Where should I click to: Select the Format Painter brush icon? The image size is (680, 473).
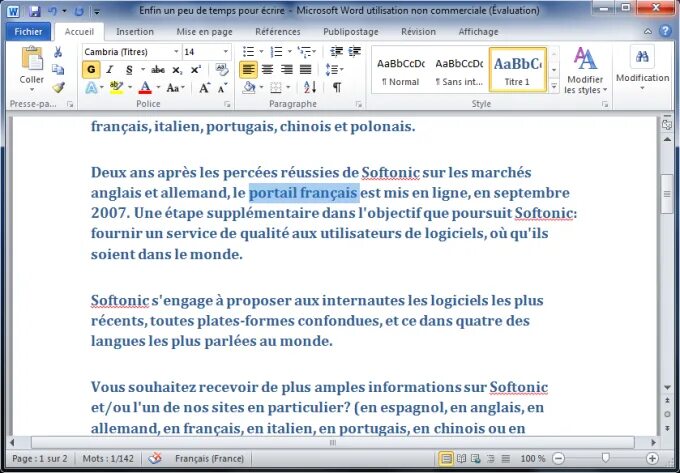[58, 88]
